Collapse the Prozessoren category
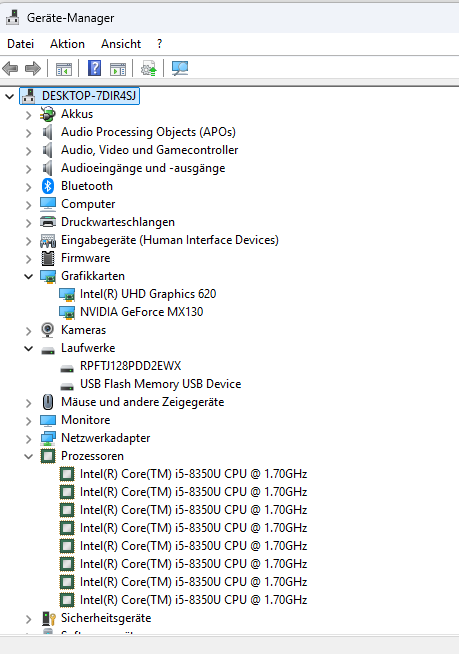This screenshot has height=654, width=459. click(x=28, y=456)
